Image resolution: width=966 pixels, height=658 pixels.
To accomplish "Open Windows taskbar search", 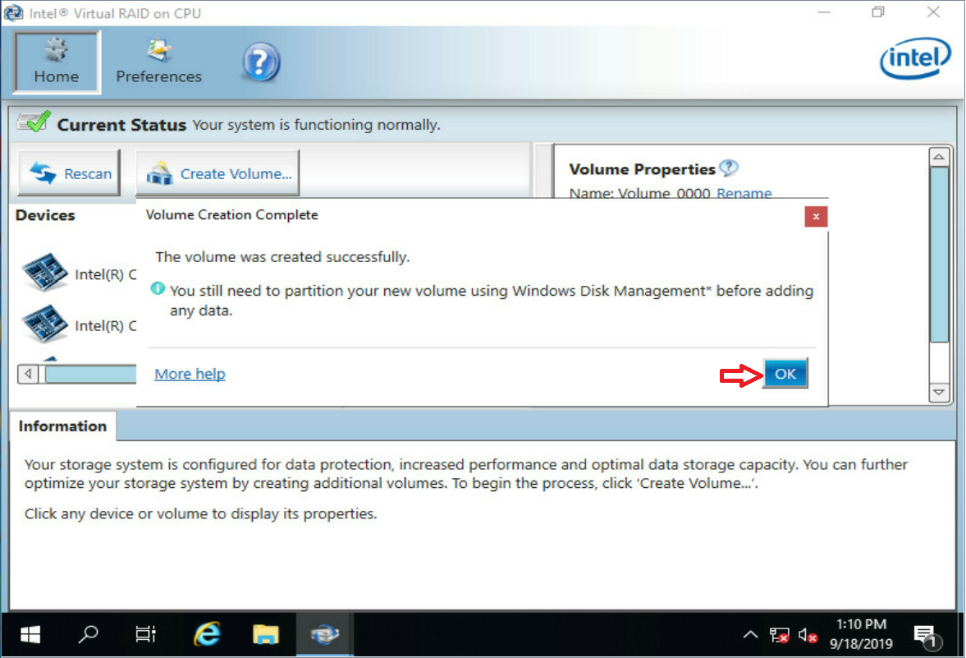I will click(x=88, y=634).
